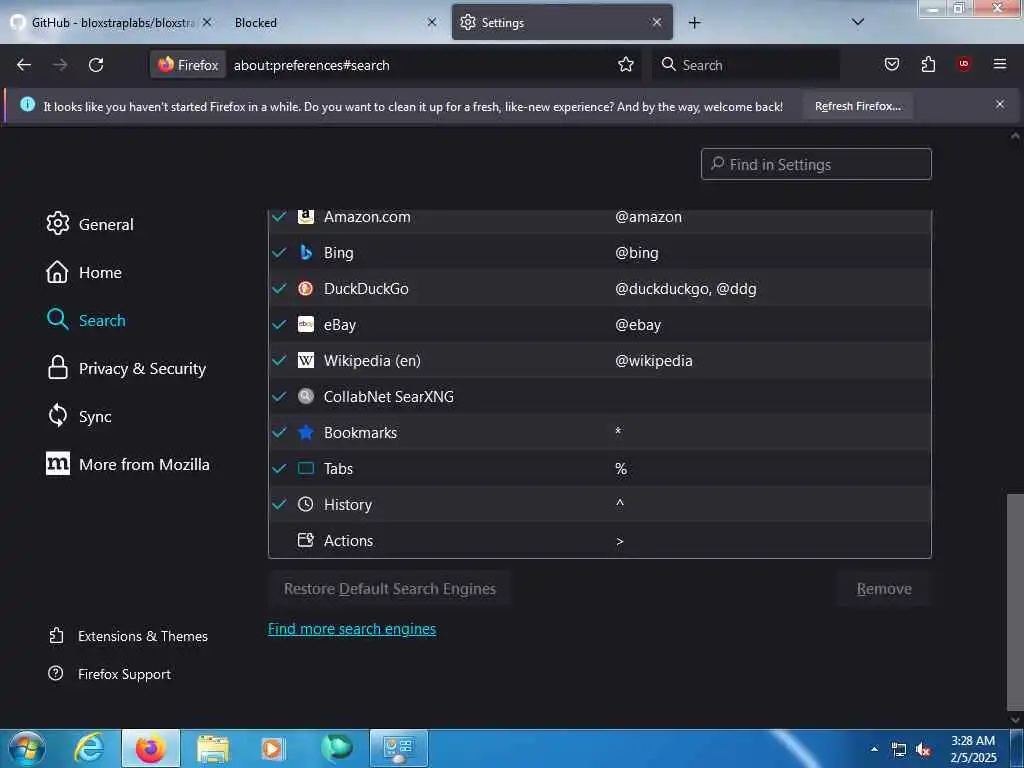Click the Remove button
Image resolution: width=1024 pixels, height=768 pixels.
click(x=884, y=588)
